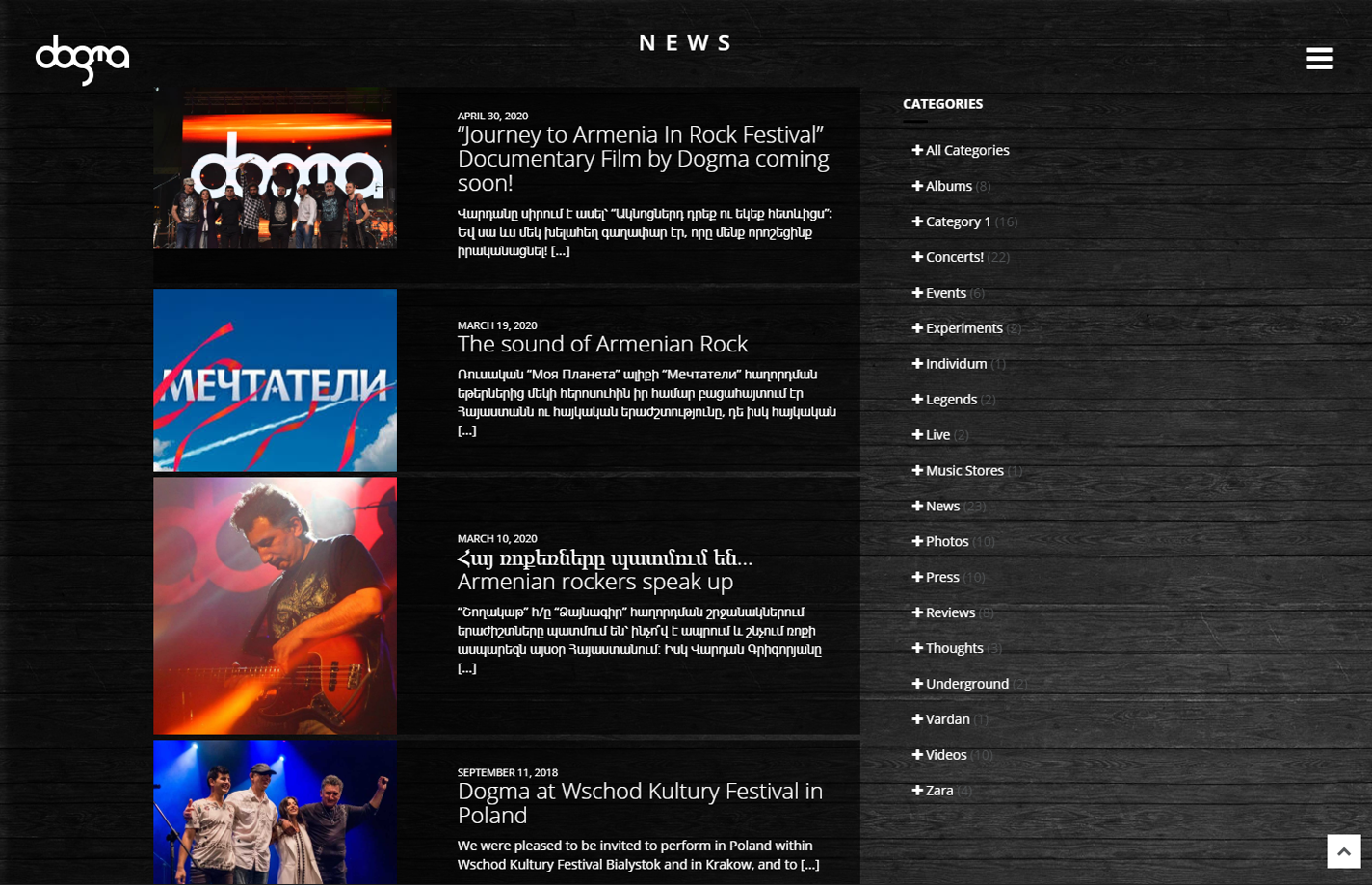The image size is (1372, 885).
Task: Go to the Thoughts category
Action: click(x=955, y=649)
